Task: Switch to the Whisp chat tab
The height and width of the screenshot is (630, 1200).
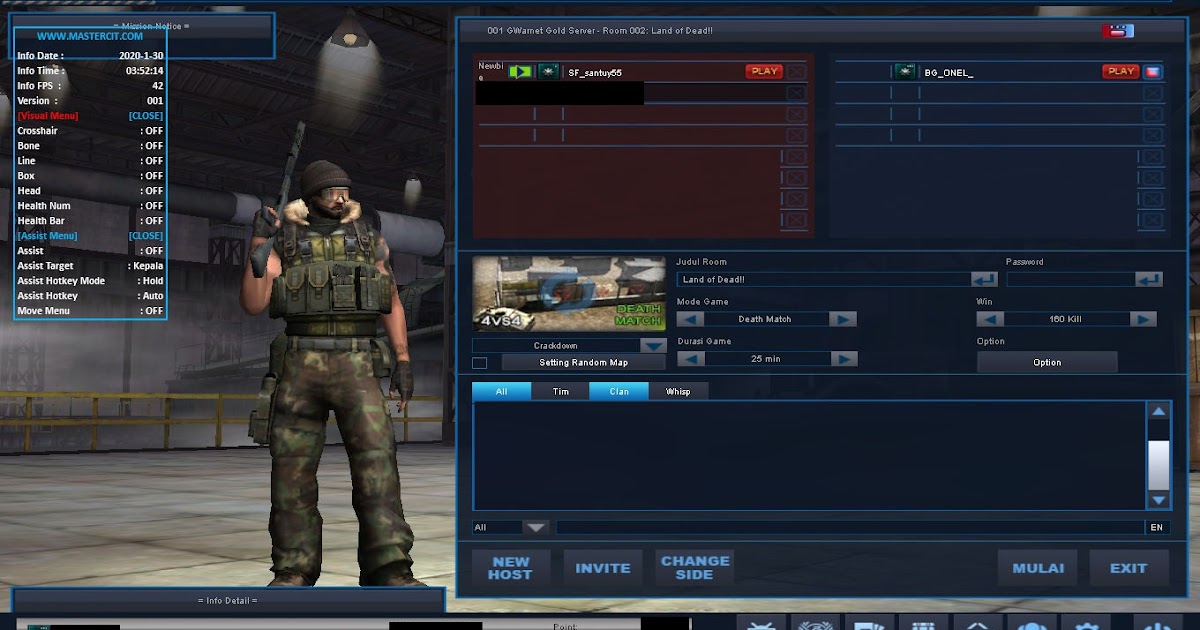Action: [679, 391]
